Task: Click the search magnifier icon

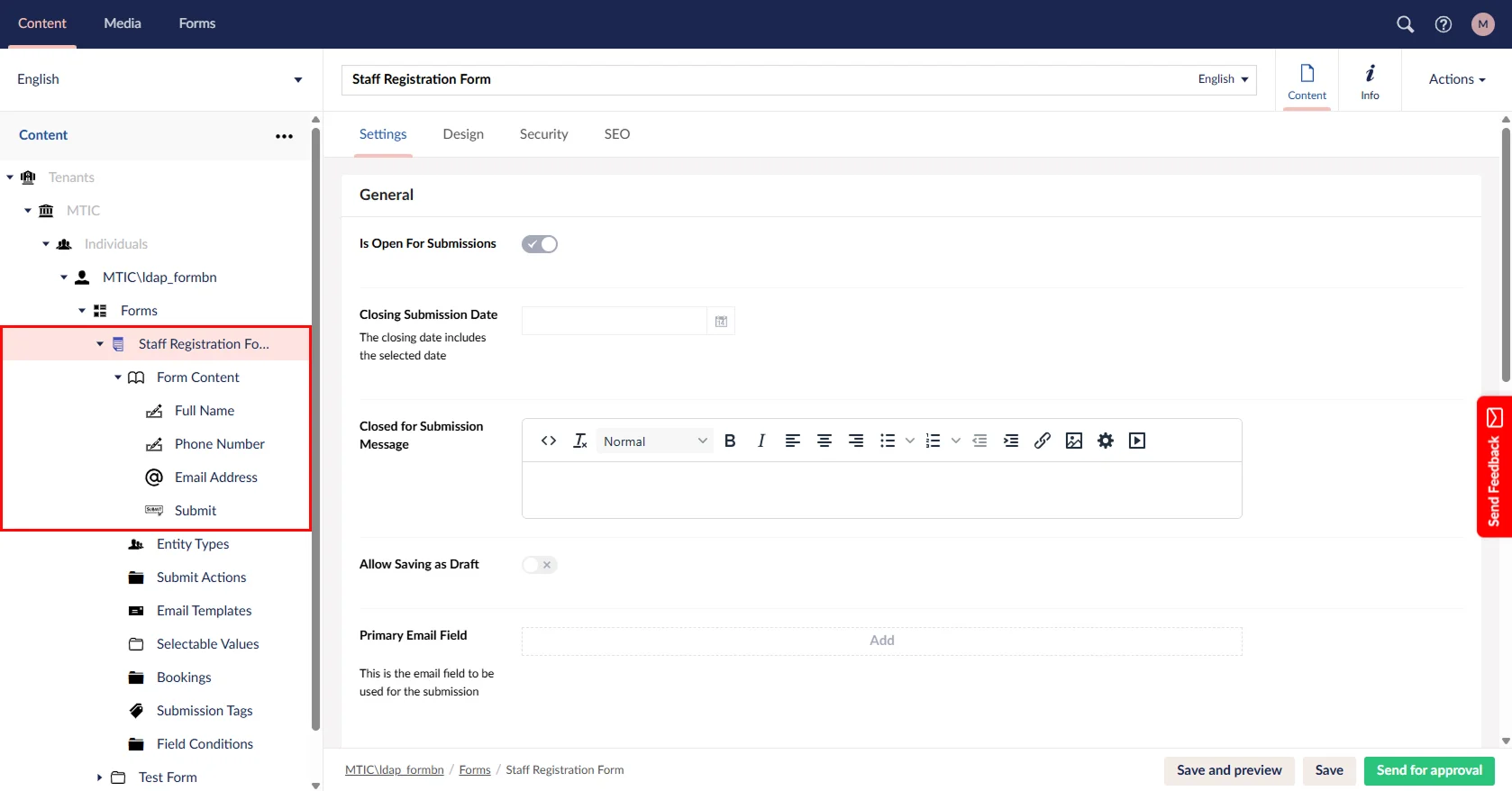Action: (x=1405, y=24)
